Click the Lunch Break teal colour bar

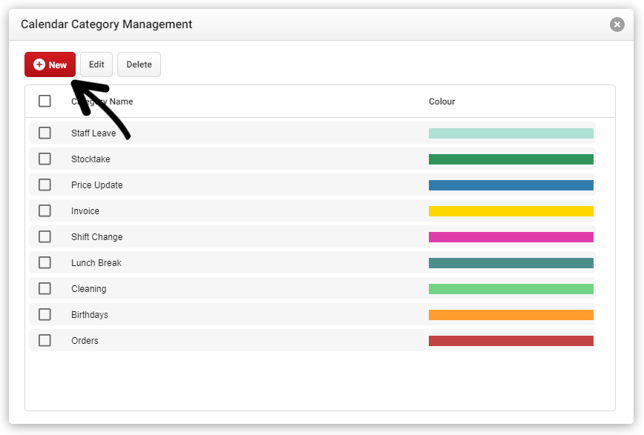click(511, 263)
